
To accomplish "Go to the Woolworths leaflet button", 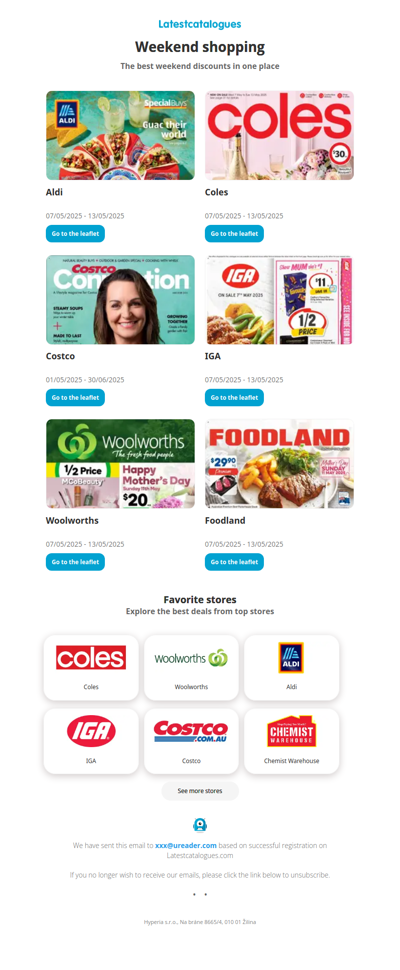I will [x=75, y=562].
